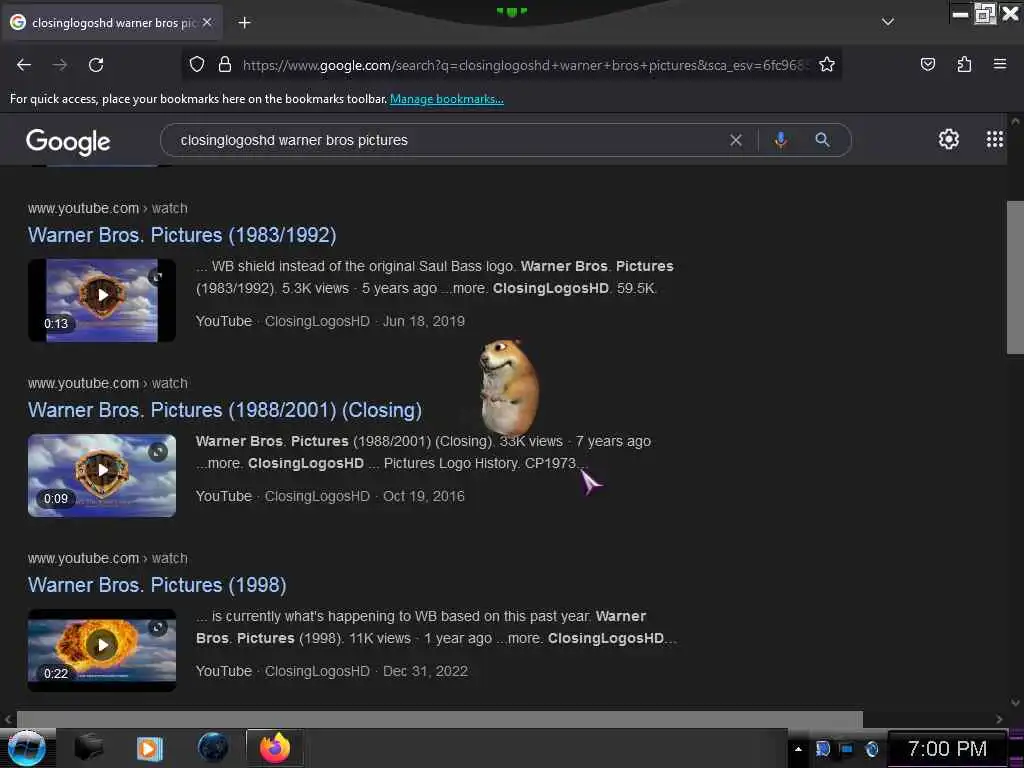Click the scroll down arrow
Screen dimensions: 1024x768
coord(1015,703)
